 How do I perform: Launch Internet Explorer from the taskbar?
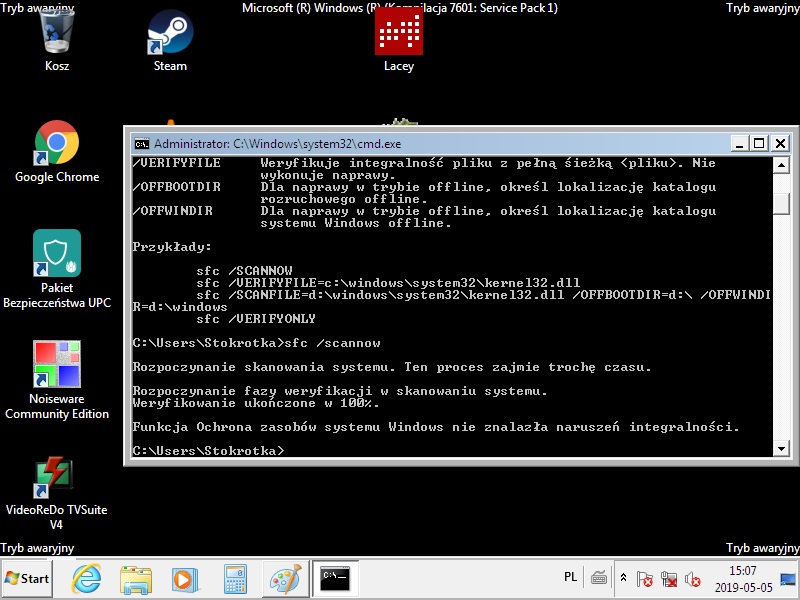click(x=86, y=578)
